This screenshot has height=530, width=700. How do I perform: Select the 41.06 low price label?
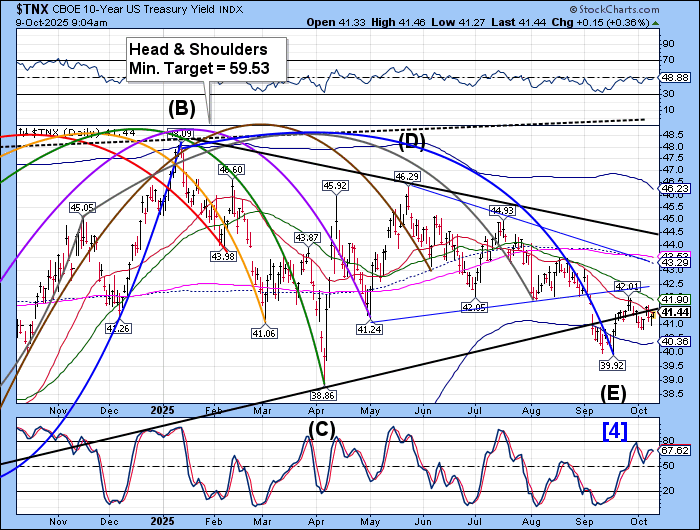263,333
